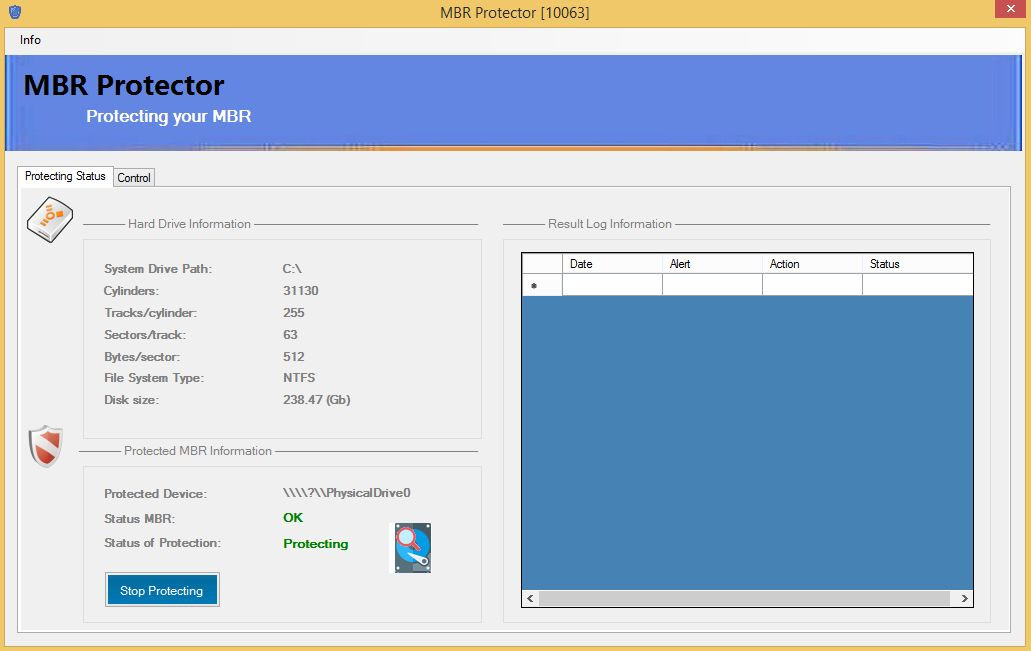Open the Info menu
Viewport: 1031px width, 651px height.
click(x=30, y=40)
